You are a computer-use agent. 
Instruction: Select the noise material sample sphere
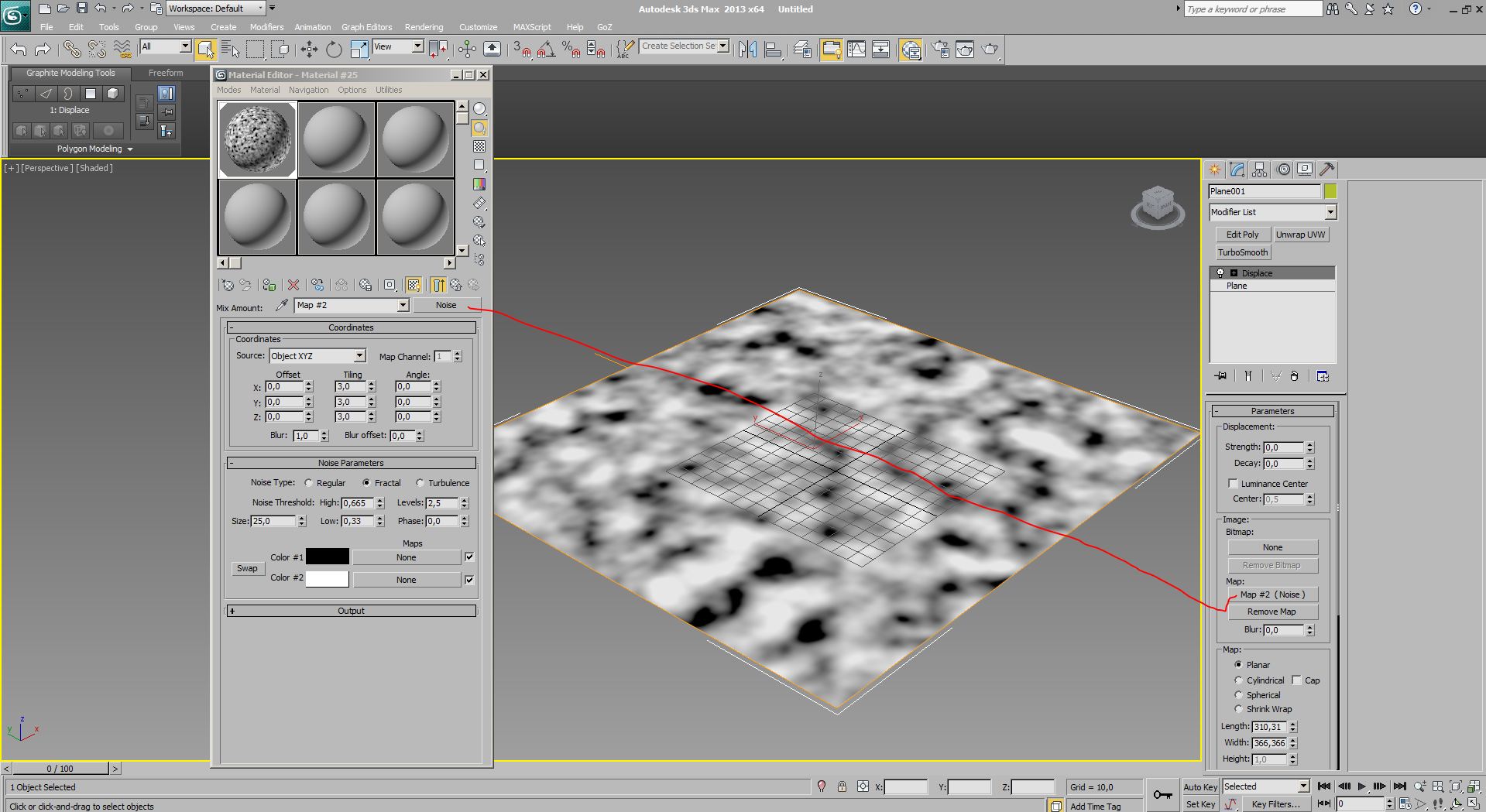coord(258,140)
